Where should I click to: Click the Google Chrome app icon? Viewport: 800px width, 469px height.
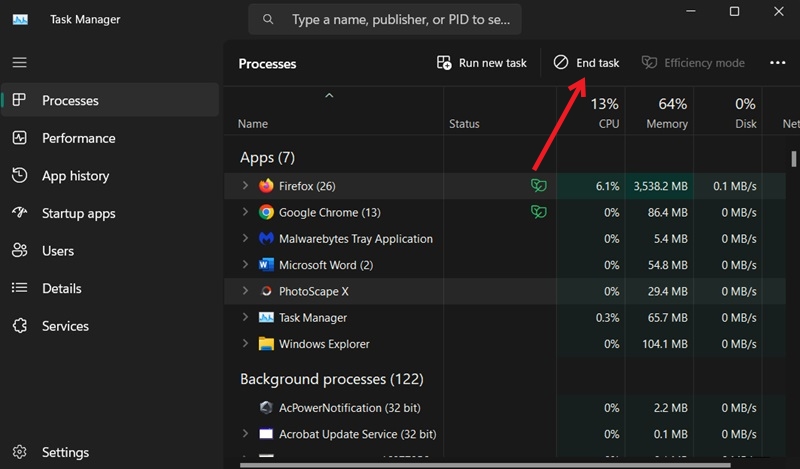coord(266,212)
